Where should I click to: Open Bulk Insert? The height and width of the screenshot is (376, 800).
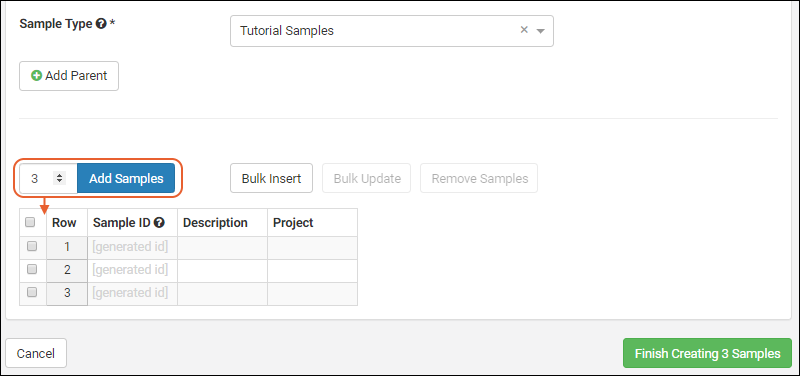click(x=271, y=179)
